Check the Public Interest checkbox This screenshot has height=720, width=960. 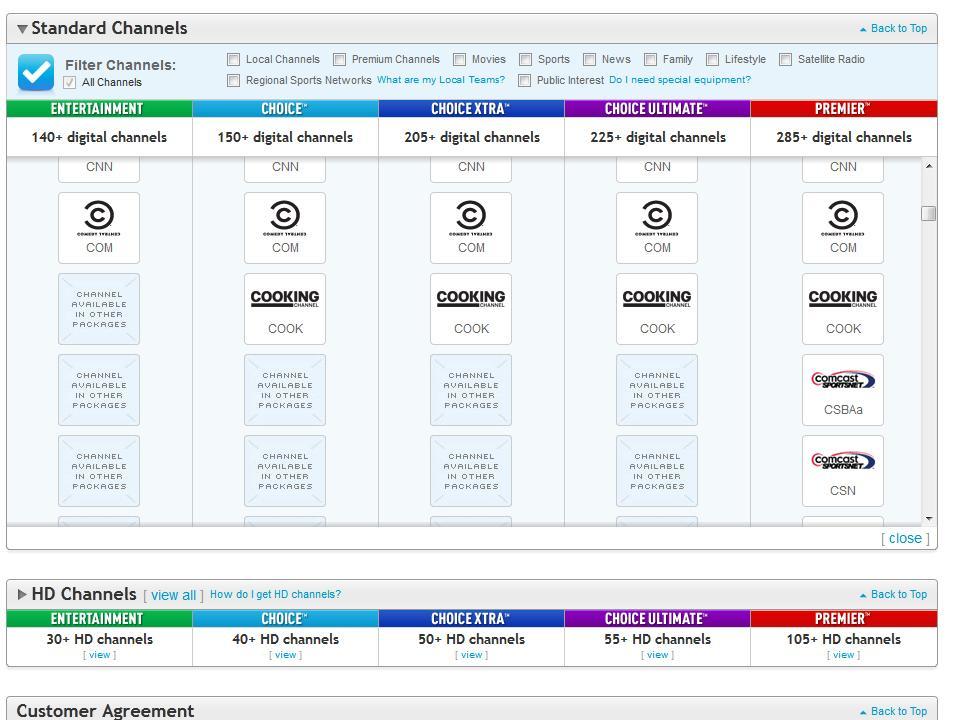point(524,80)
